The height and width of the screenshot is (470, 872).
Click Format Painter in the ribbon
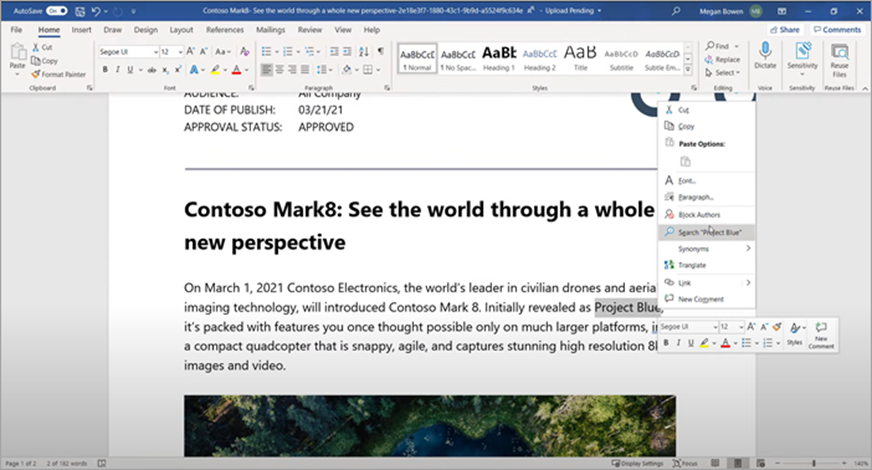(59, 74)
